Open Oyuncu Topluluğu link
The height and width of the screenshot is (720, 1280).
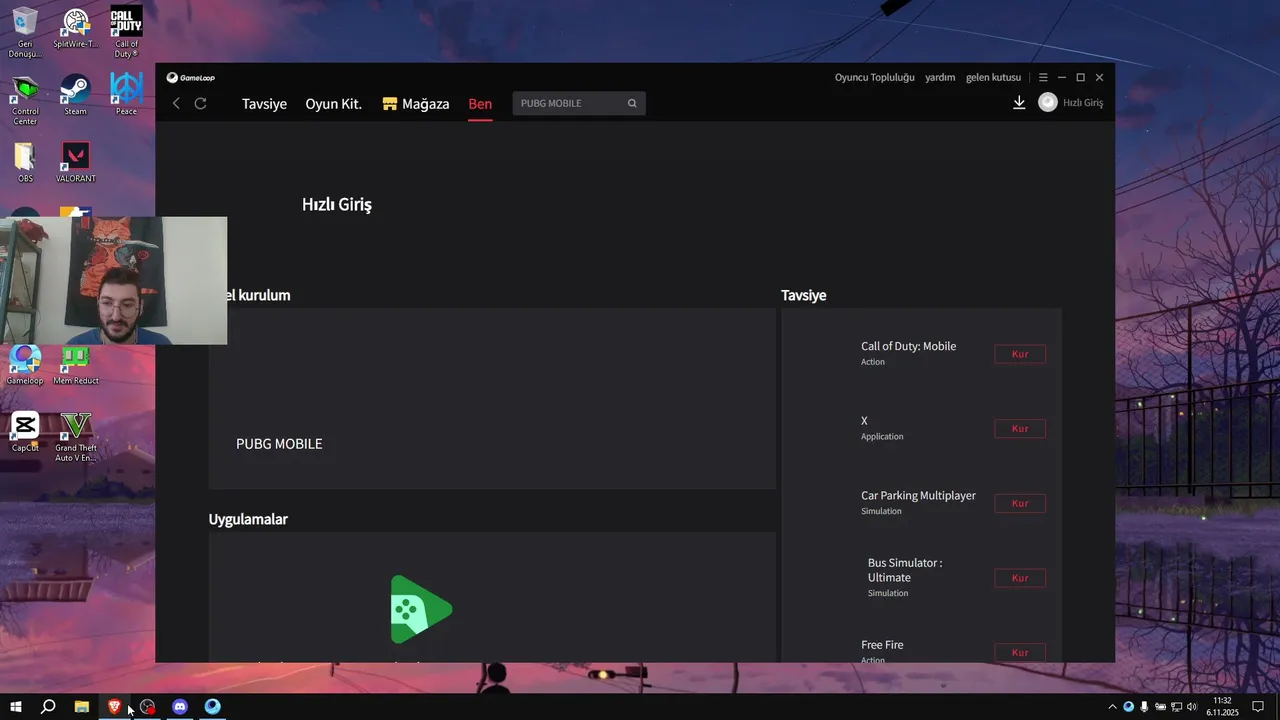pos(875,77)
